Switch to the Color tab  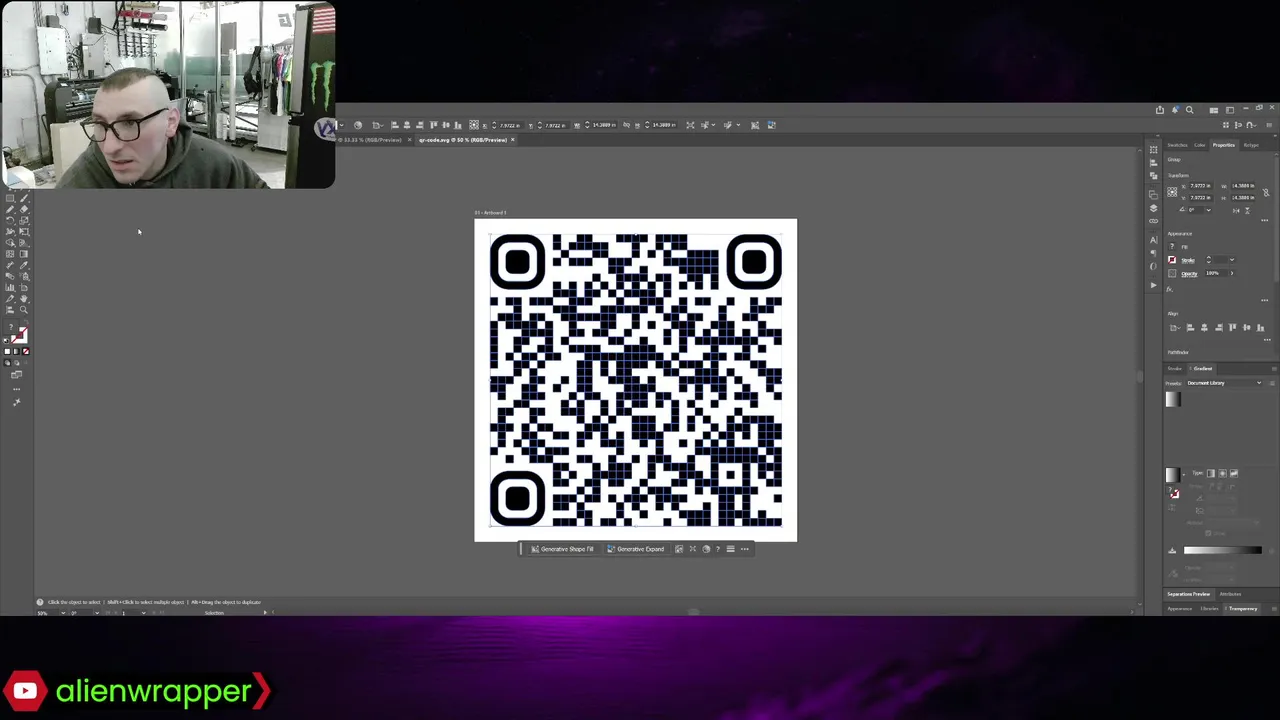(1199, 145)
